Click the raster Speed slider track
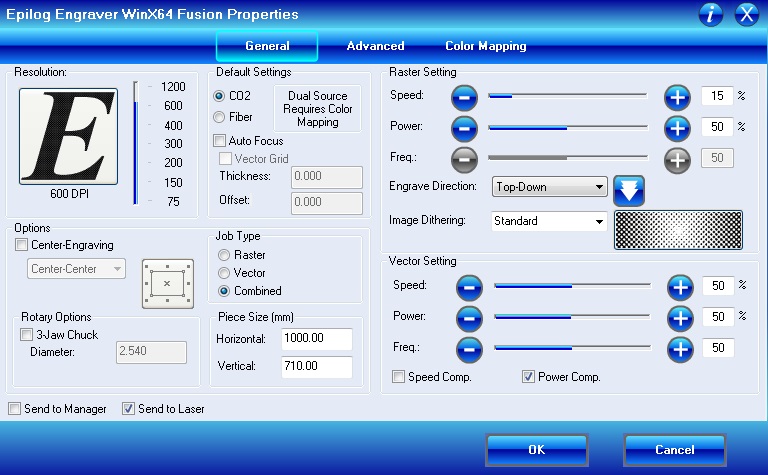 (x=568, y=96)
